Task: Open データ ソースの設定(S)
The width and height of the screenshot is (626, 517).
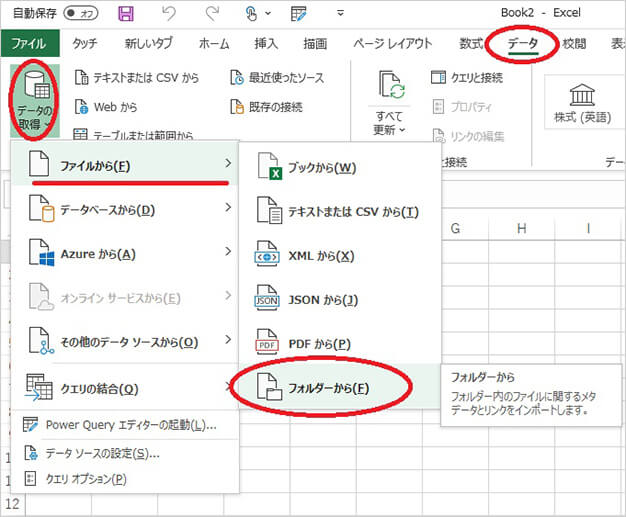Action: (125, 453)
